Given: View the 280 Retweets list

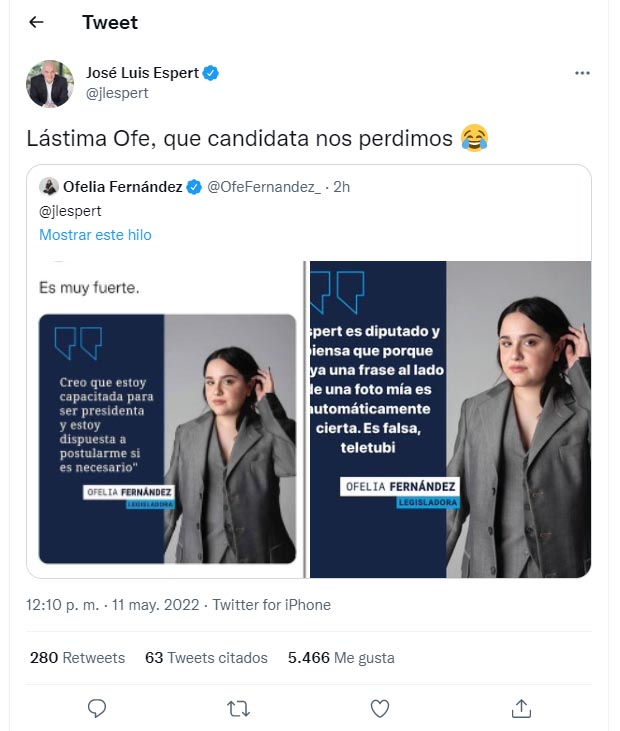Looking at the screenshot, I should (77, 658).
